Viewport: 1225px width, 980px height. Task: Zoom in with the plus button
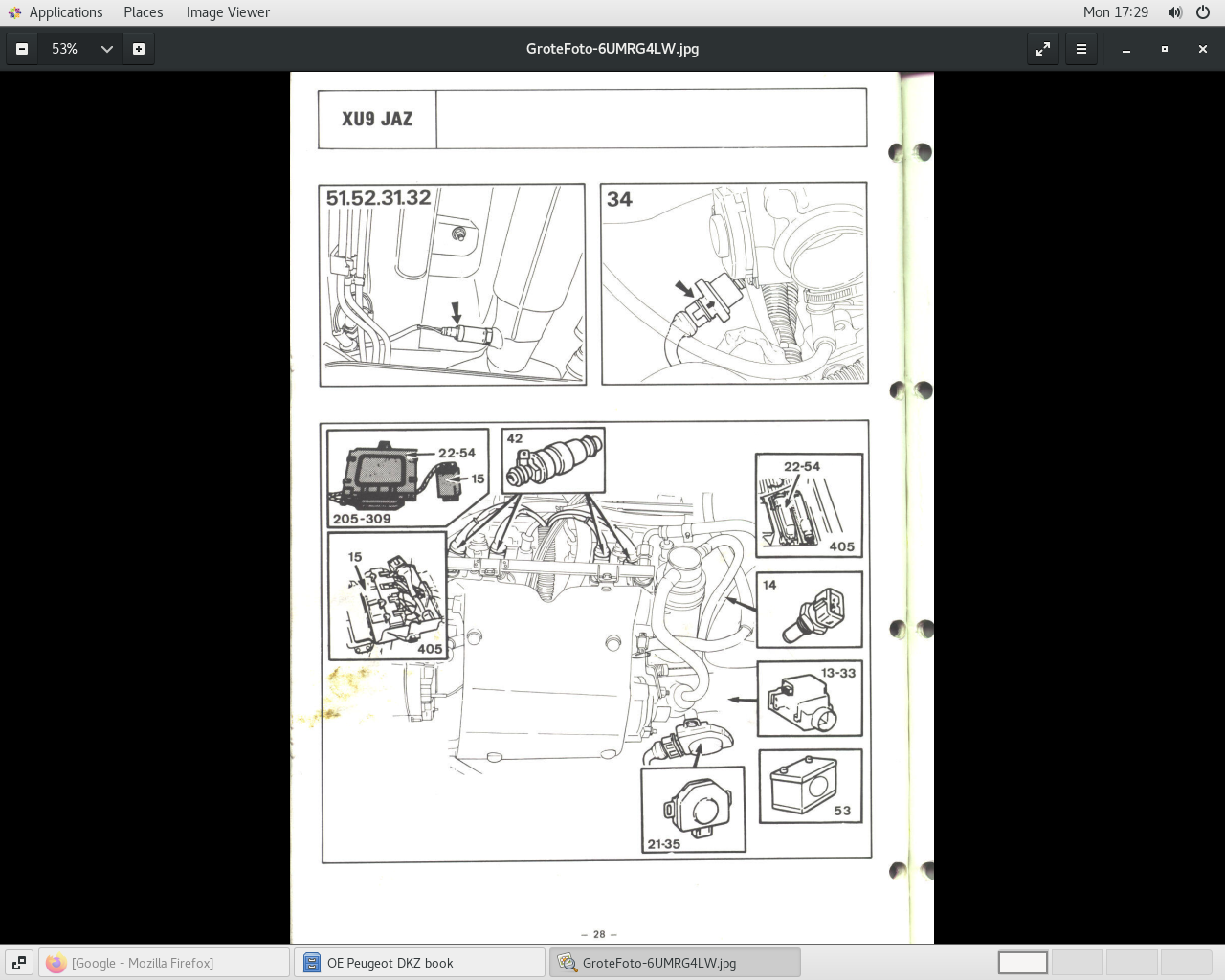coord(139,49)
